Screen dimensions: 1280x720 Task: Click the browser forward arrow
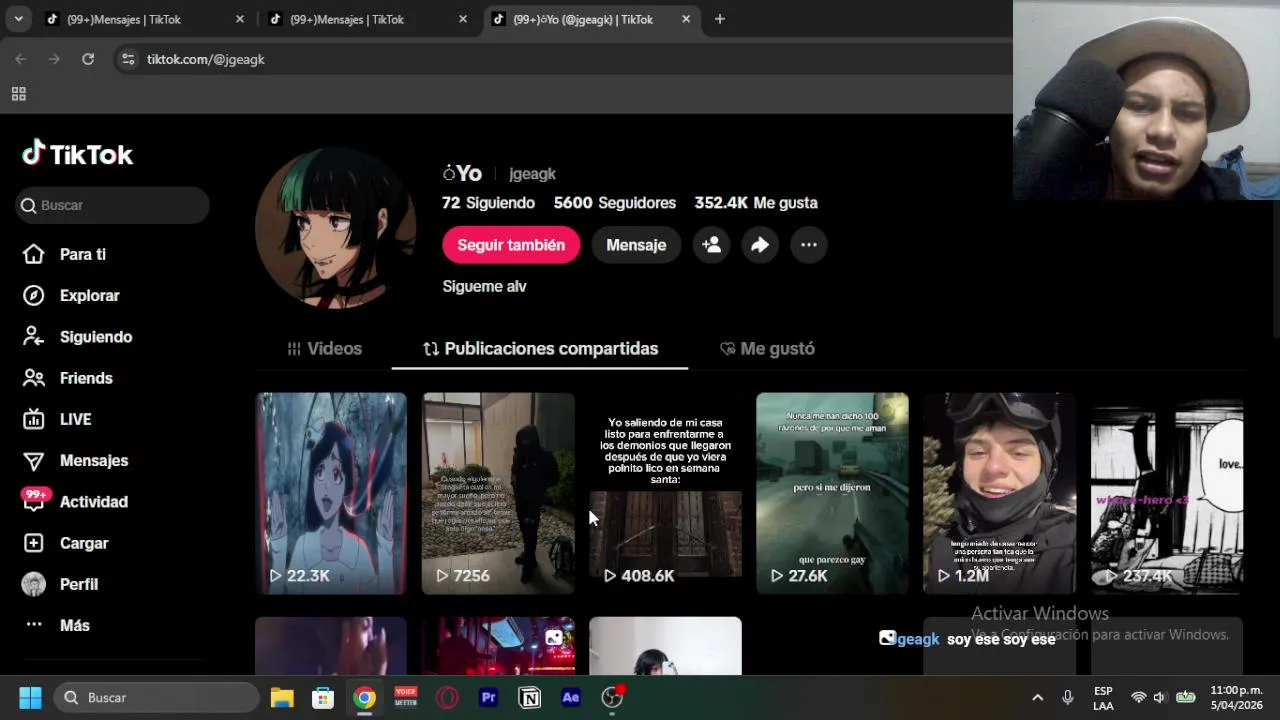click(x=54, y=59)
